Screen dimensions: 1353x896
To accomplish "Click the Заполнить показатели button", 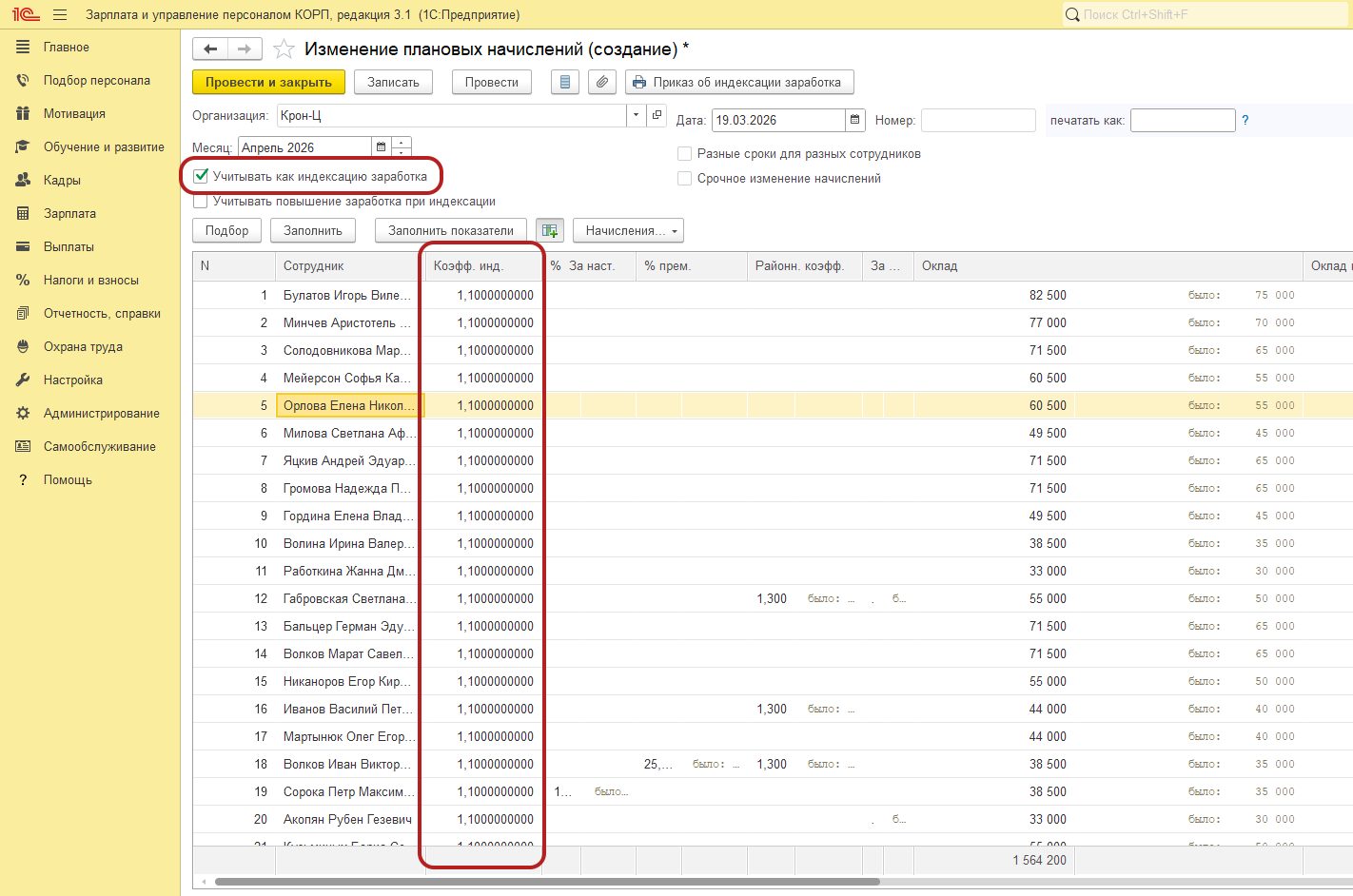I will (450, 230).
